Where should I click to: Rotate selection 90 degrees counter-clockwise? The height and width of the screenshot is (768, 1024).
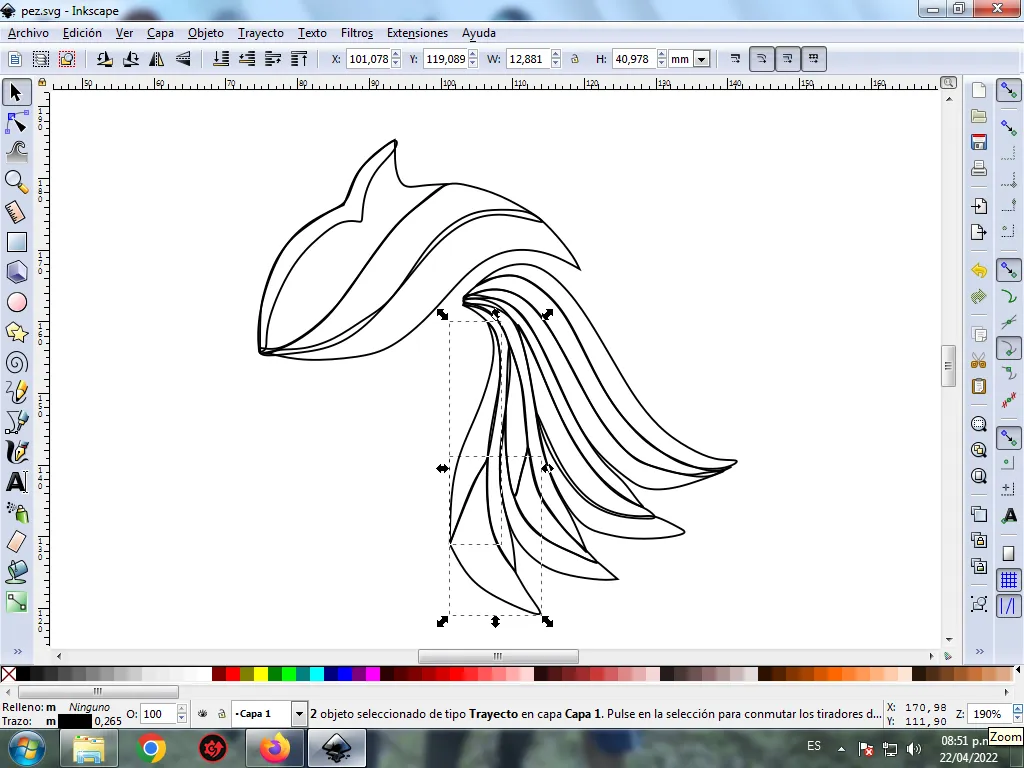(x=104, y=59)
